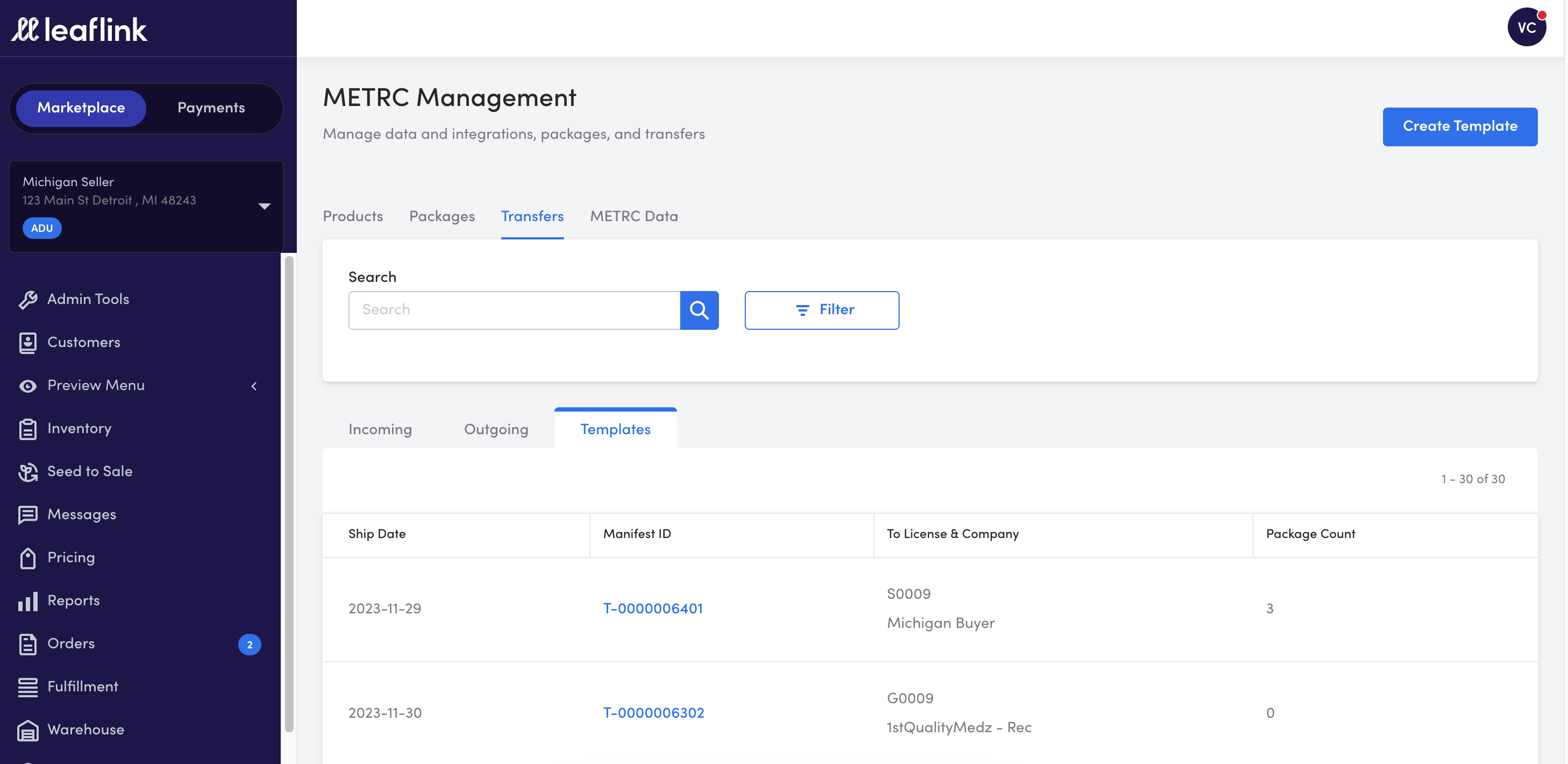Click the 2023-11-29 ship date cell
The height and width of the screenshot is (764, 1568).
point(384,609)
